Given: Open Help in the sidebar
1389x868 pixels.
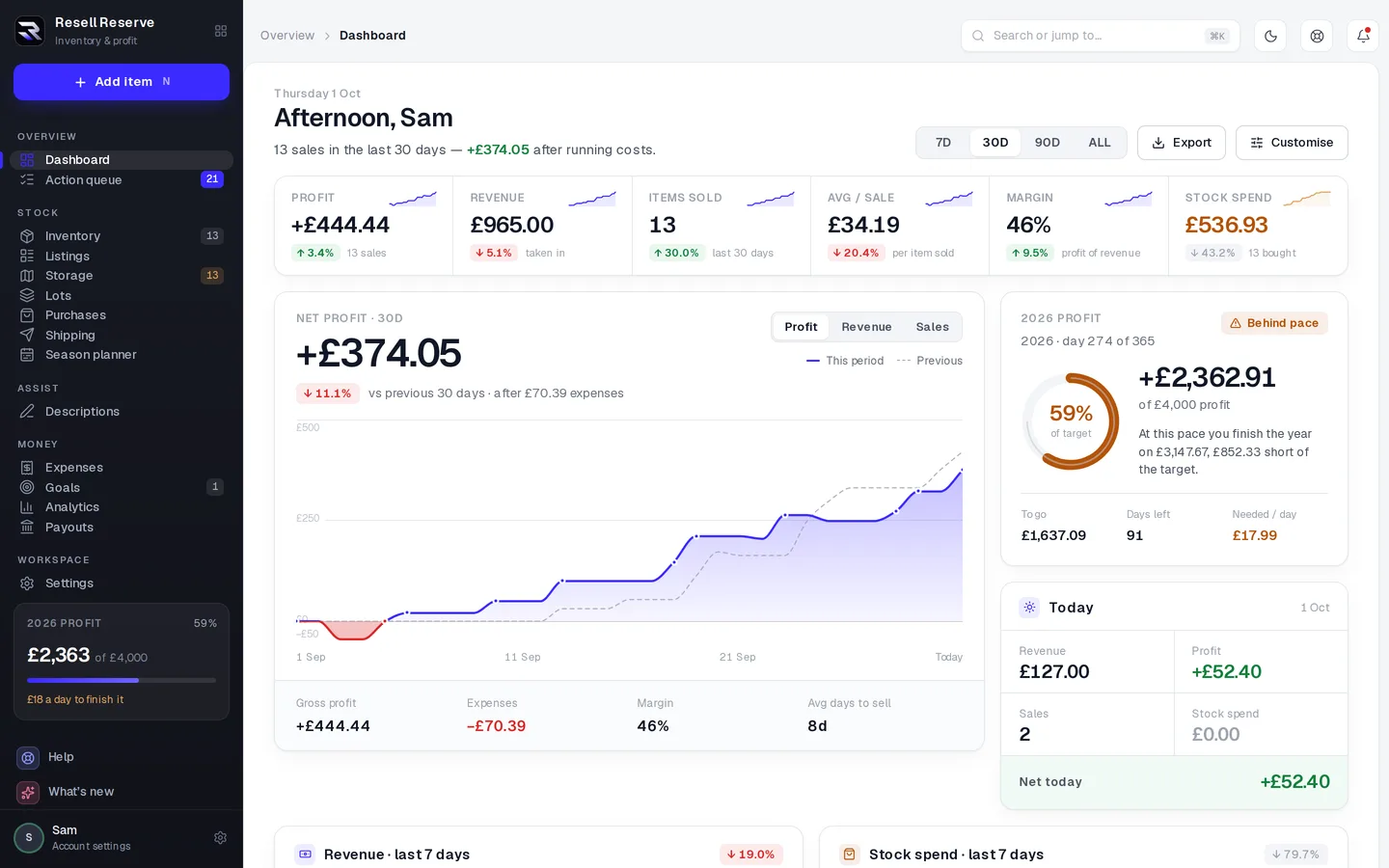Looking at the screenshot, I should [122, 757].
